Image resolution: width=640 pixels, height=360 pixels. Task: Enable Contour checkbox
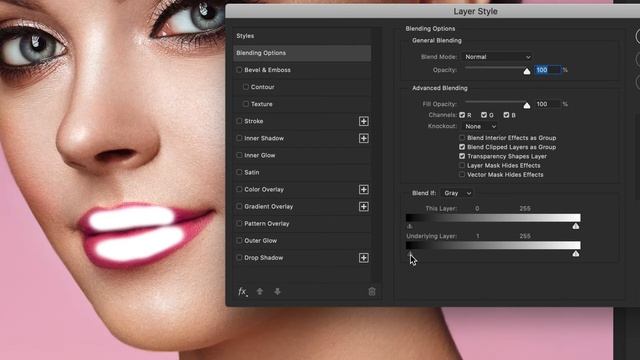(246, 87)
